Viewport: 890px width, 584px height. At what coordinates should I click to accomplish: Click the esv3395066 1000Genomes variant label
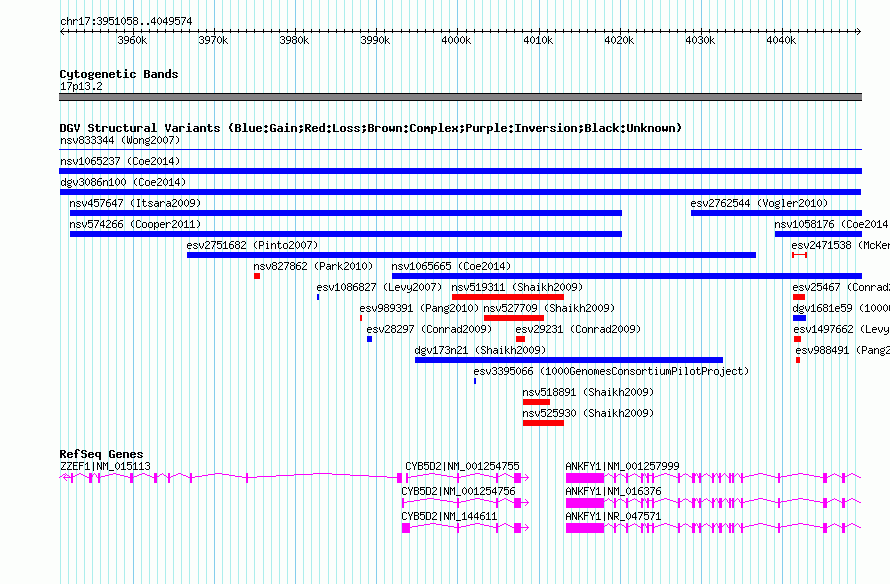click(611, 371)
